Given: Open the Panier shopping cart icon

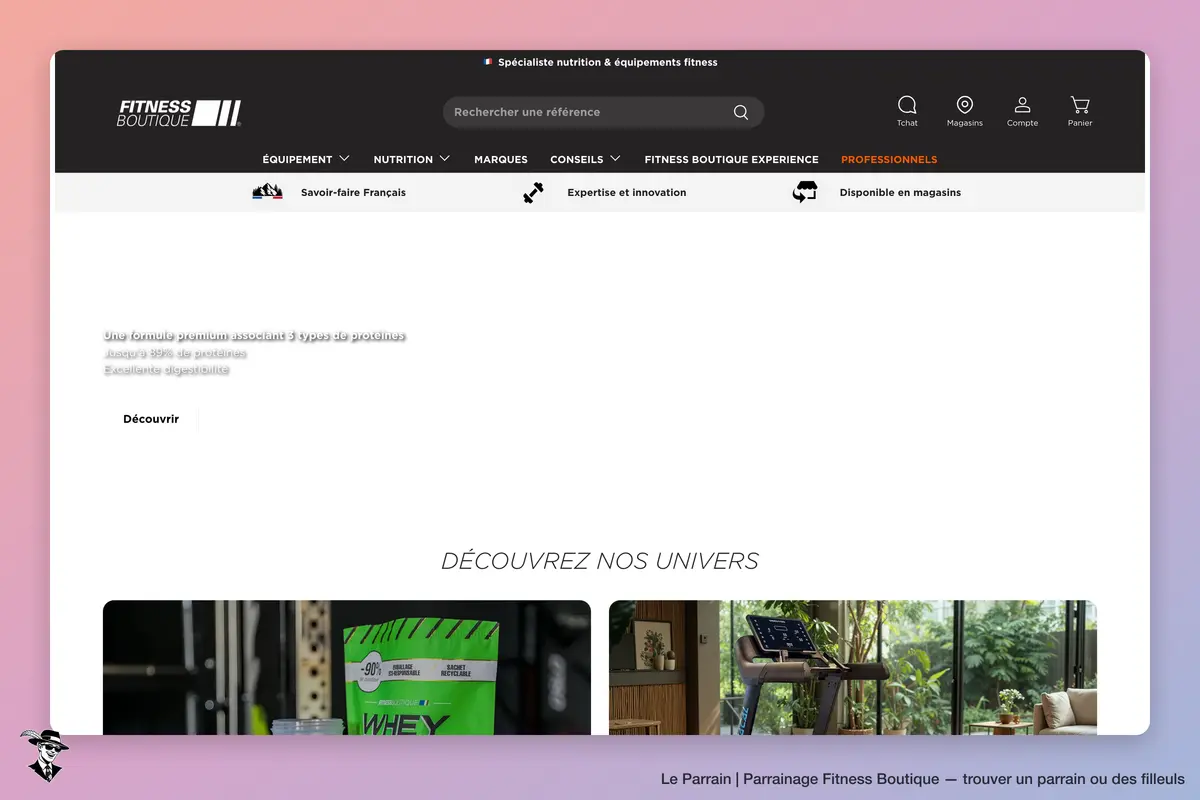Looking at the screenshot, I should click(1080, 105).
